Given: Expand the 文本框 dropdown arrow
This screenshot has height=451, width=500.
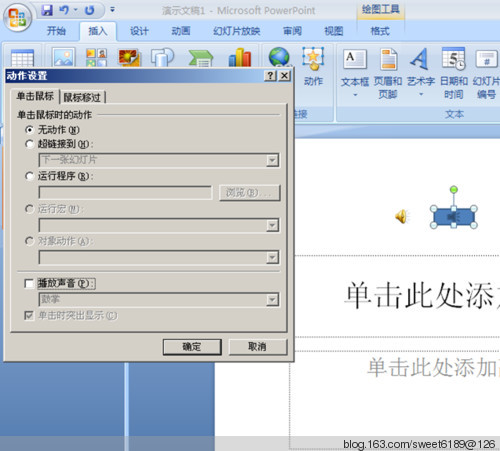Looking at the screenshot, I should [355, 95].
